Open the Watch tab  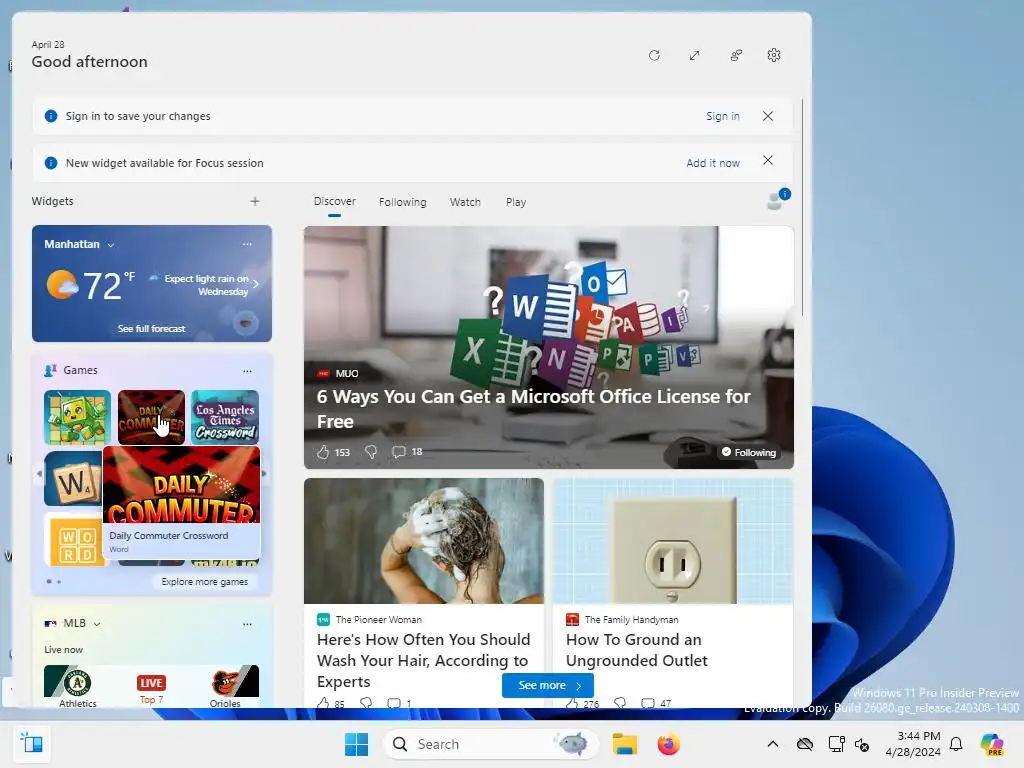click(x=465, y=202)
